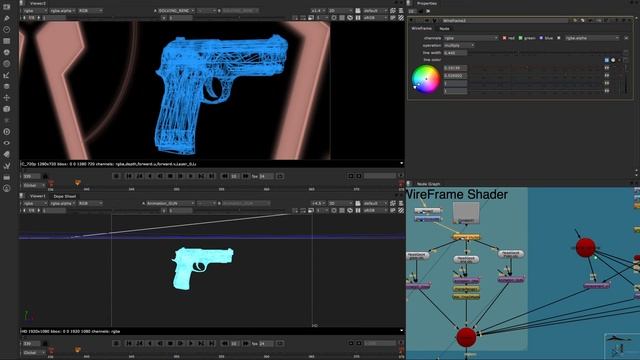Screen dimensions: 640x360
Task: Toggle the green channel checkbox
Action: pyautogui.click(x=520, y=38)
